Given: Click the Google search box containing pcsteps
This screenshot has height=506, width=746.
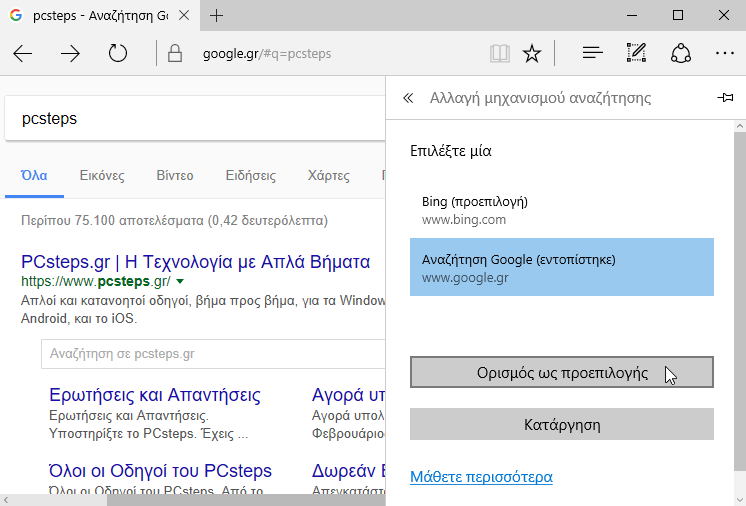Looking at the screenshot, I should pyautogui.click(x=195, y=118).
